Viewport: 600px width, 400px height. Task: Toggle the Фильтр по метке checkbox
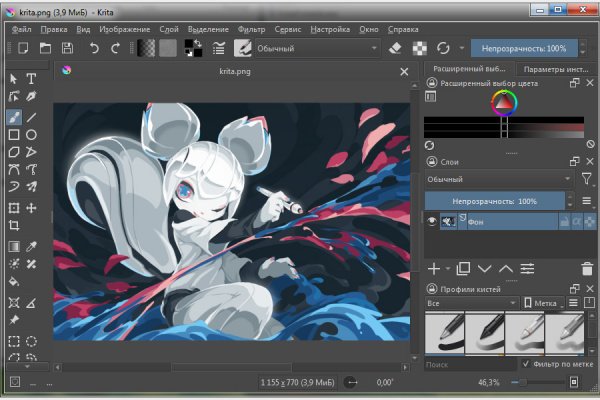(x=526, y=364)
